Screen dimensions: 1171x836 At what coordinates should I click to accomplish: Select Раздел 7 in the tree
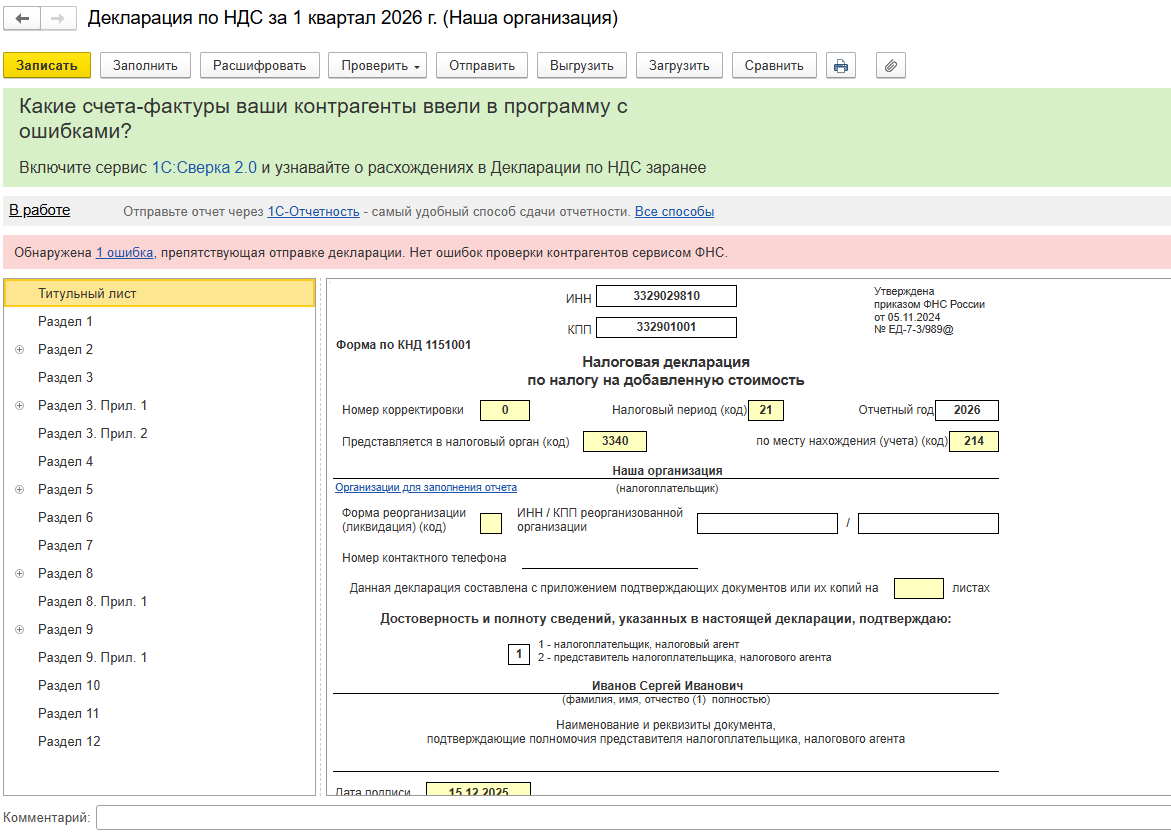click(160, 545)
